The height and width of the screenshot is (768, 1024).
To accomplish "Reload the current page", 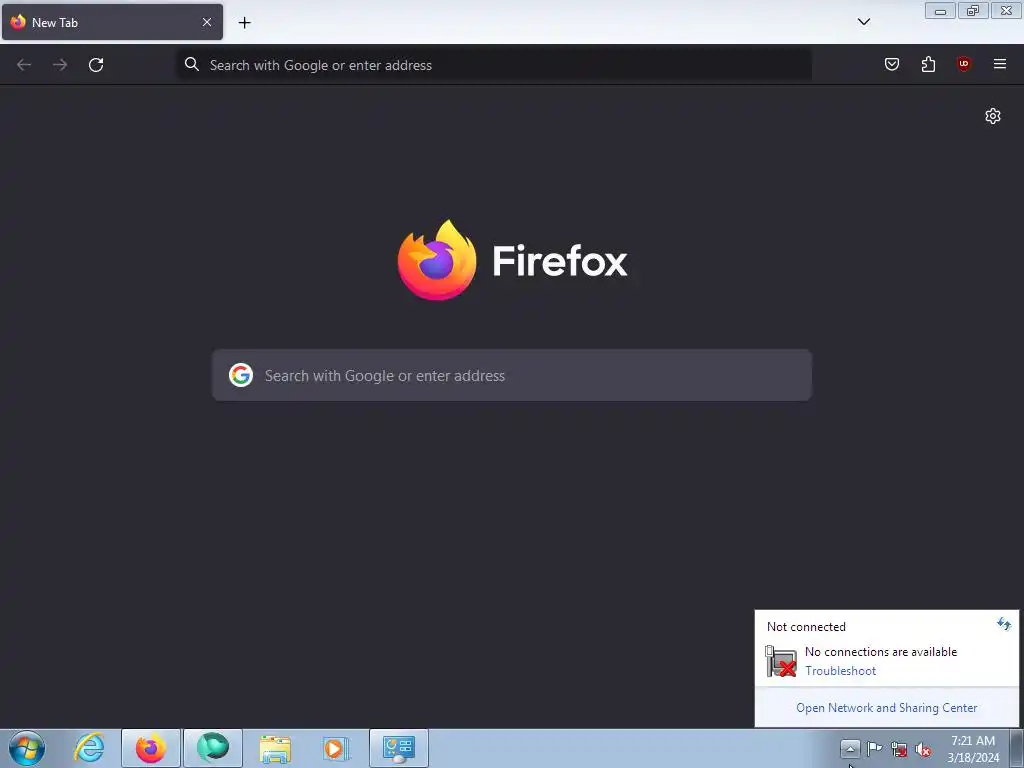I will (x=96, y=65).
